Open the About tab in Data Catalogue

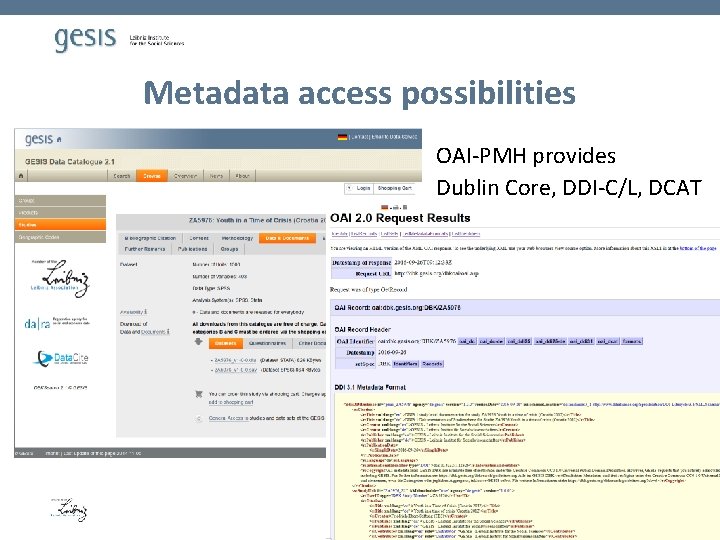(242, 176)
